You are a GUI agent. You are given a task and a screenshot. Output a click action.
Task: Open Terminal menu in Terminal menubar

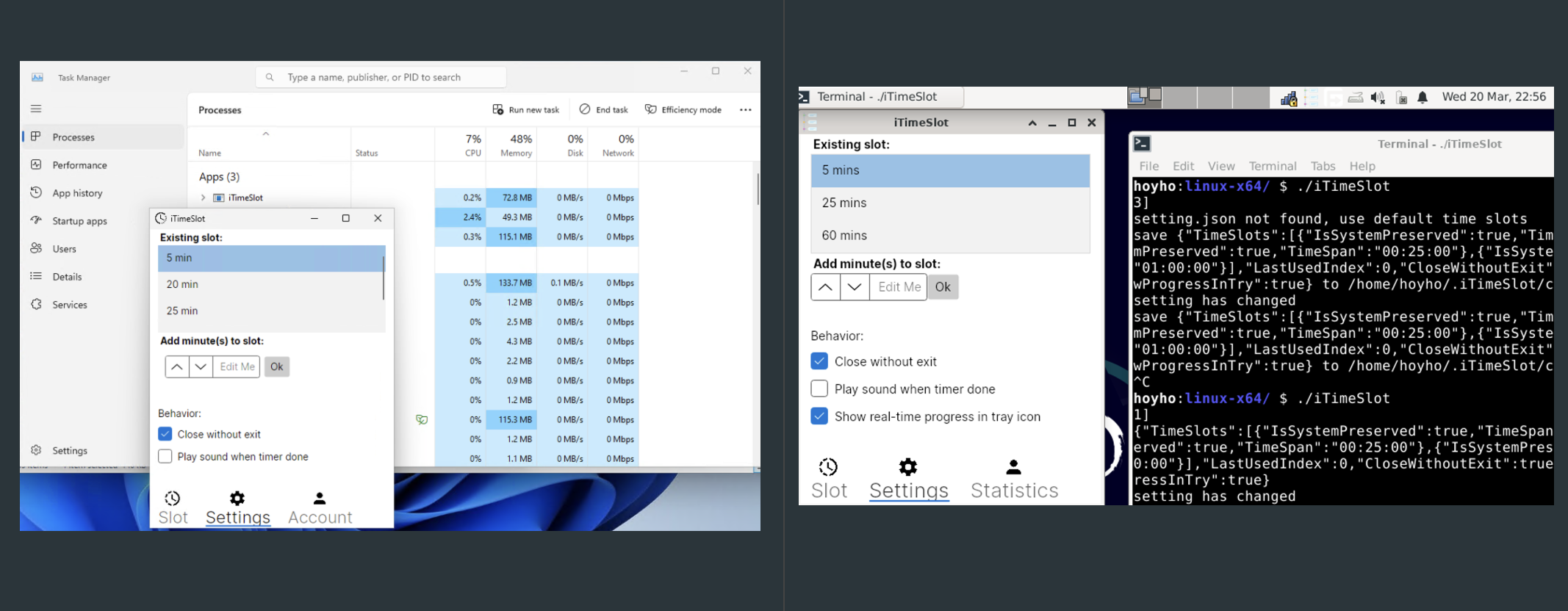1273,166
